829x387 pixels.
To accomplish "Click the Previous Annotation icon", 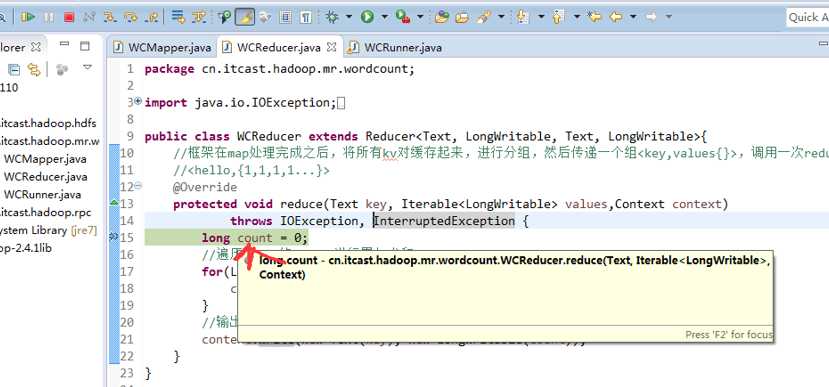I will click(558, 17).
